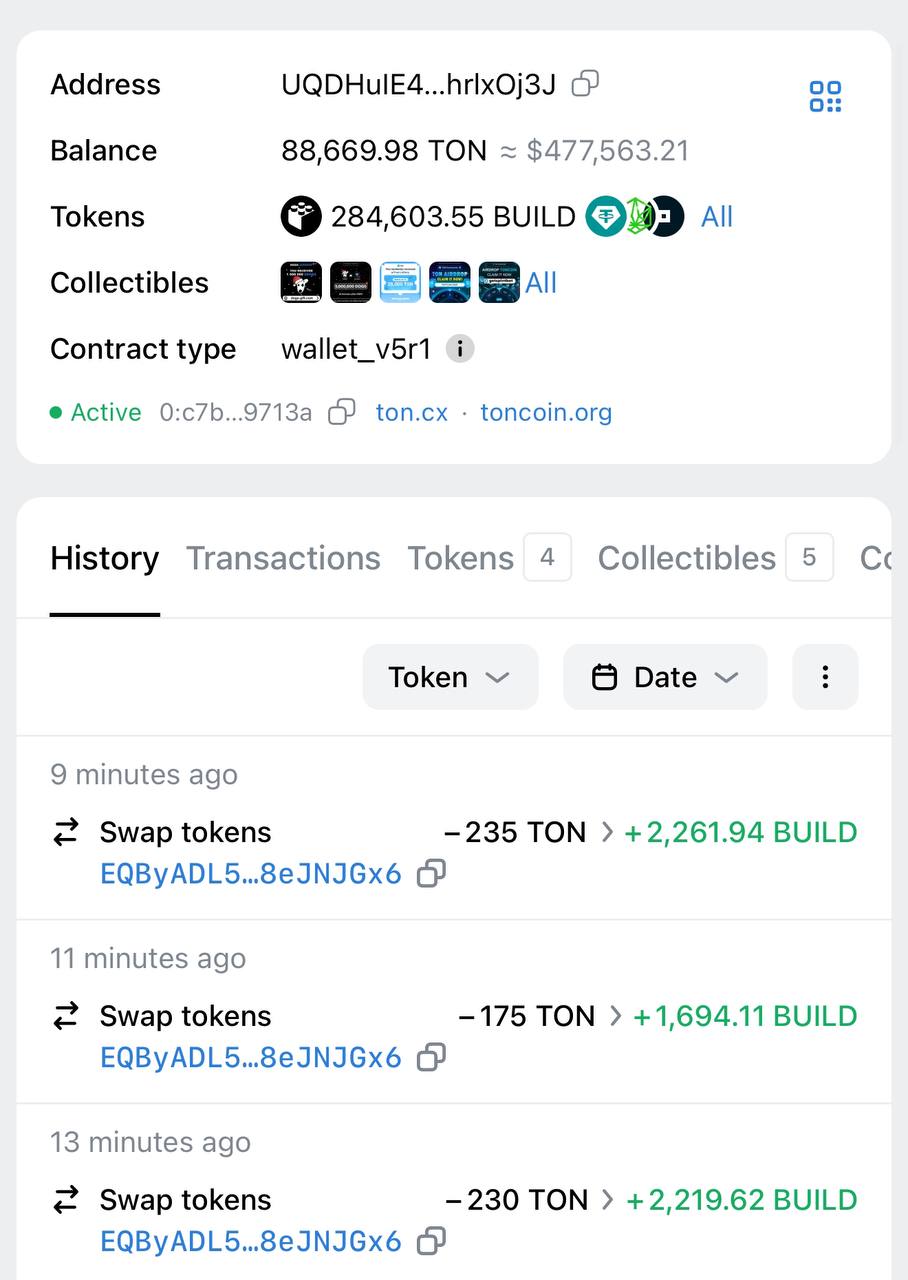Switch to the Transactions tab

283,558
